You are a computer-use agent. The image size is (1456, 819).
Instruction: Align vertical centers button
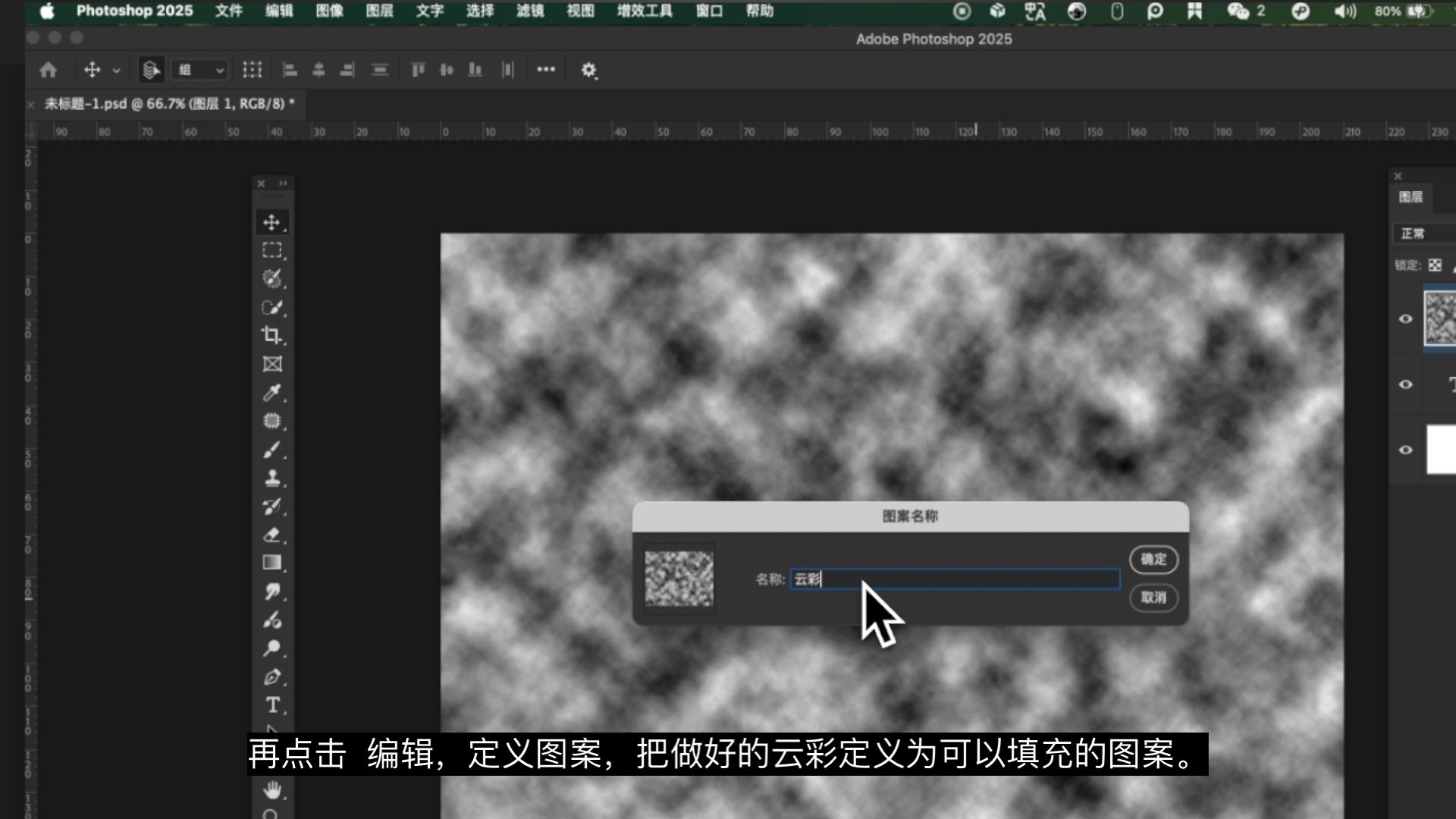click(447, 70)
